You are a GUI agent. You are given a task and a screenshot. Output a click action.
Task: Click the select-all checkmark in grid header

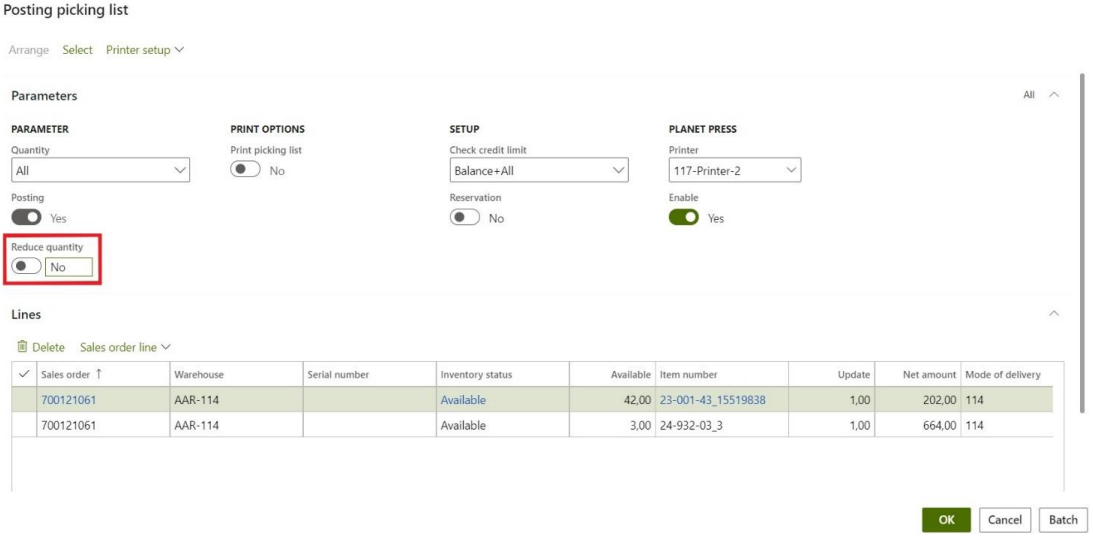click(24, 375)
